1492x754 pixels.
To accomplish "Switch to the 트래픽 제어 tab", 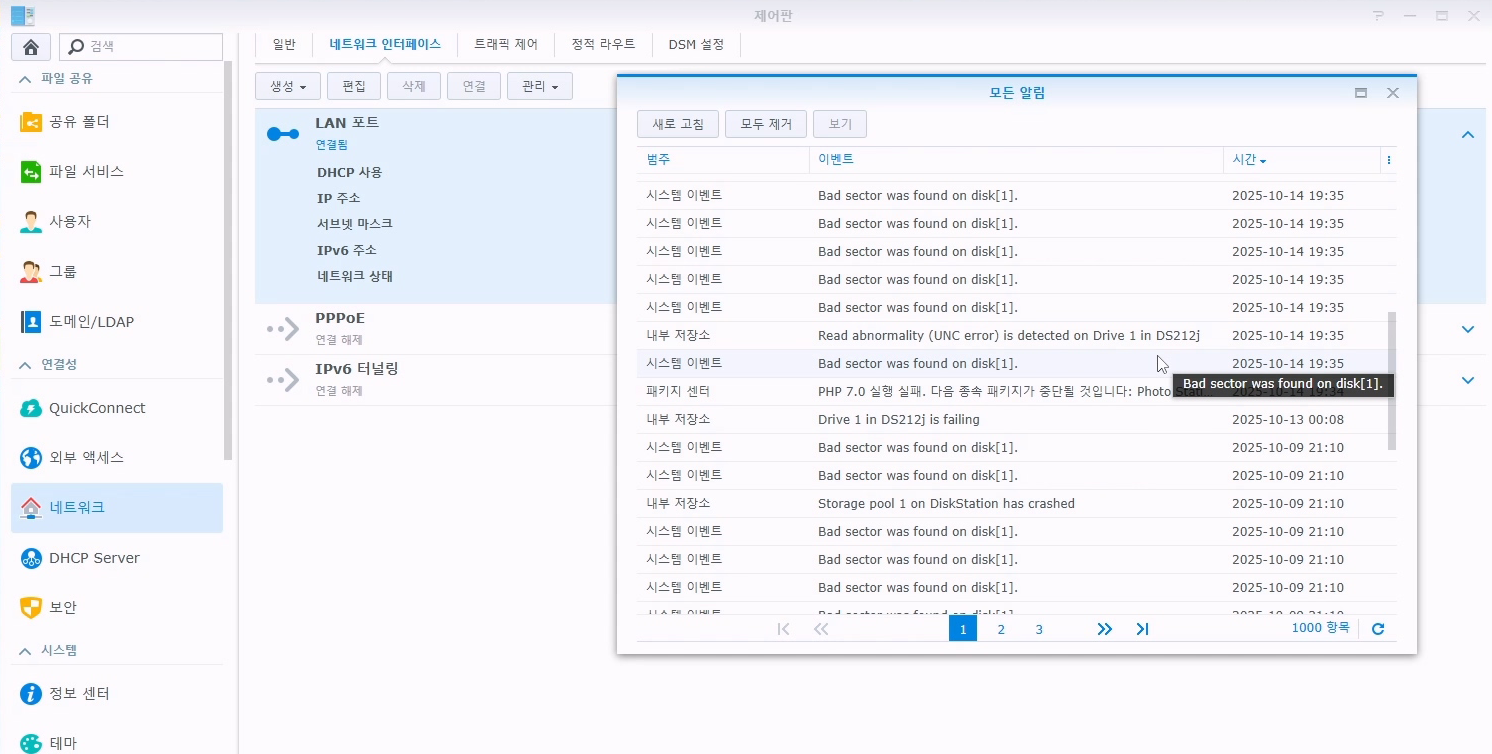I will [x=506, y=44].
